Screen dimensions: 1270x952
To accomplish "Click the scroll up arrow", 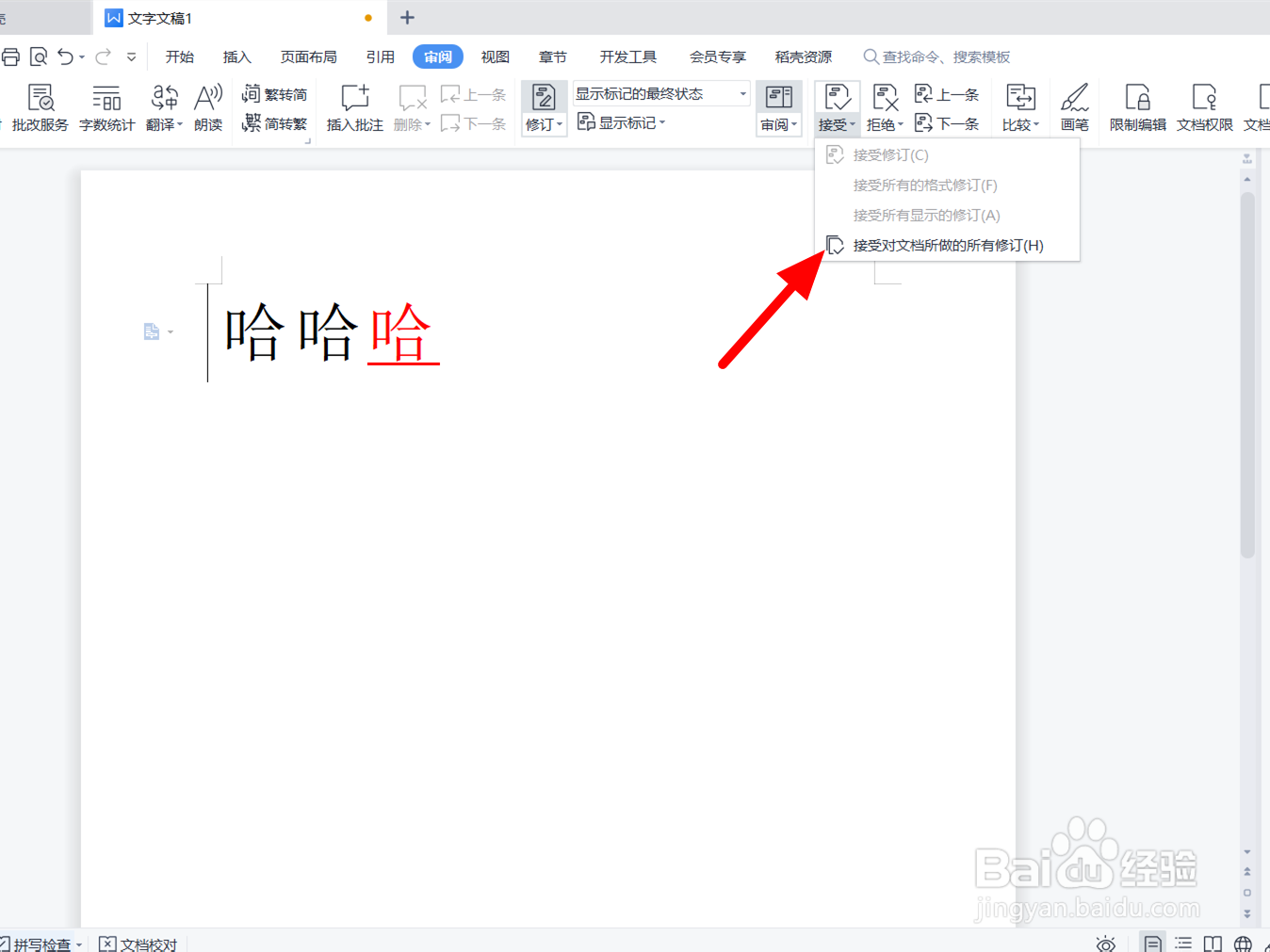I will (x=1247, y=179).
